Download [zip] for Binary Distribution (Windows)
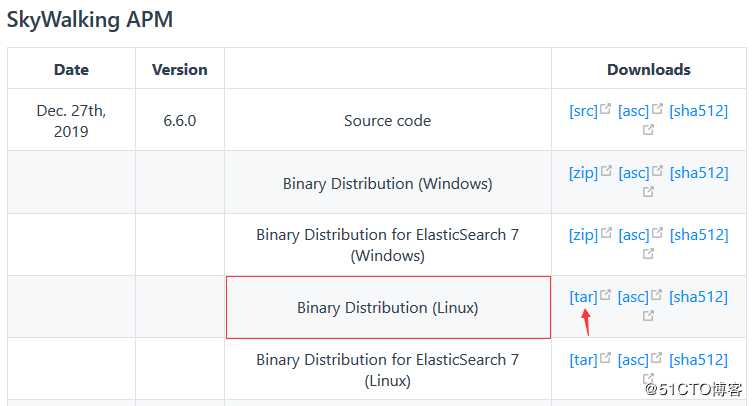 tap(583, 173)
